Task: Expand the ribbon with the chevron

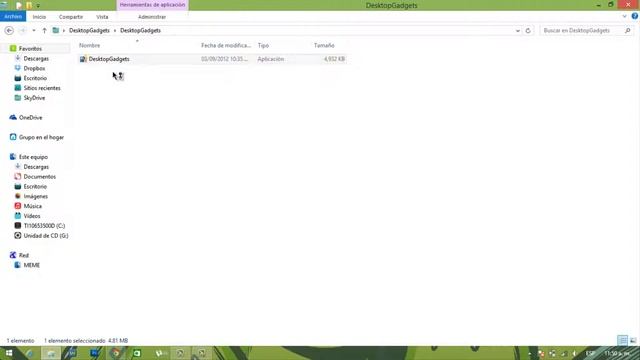Action: pos(624,17)
